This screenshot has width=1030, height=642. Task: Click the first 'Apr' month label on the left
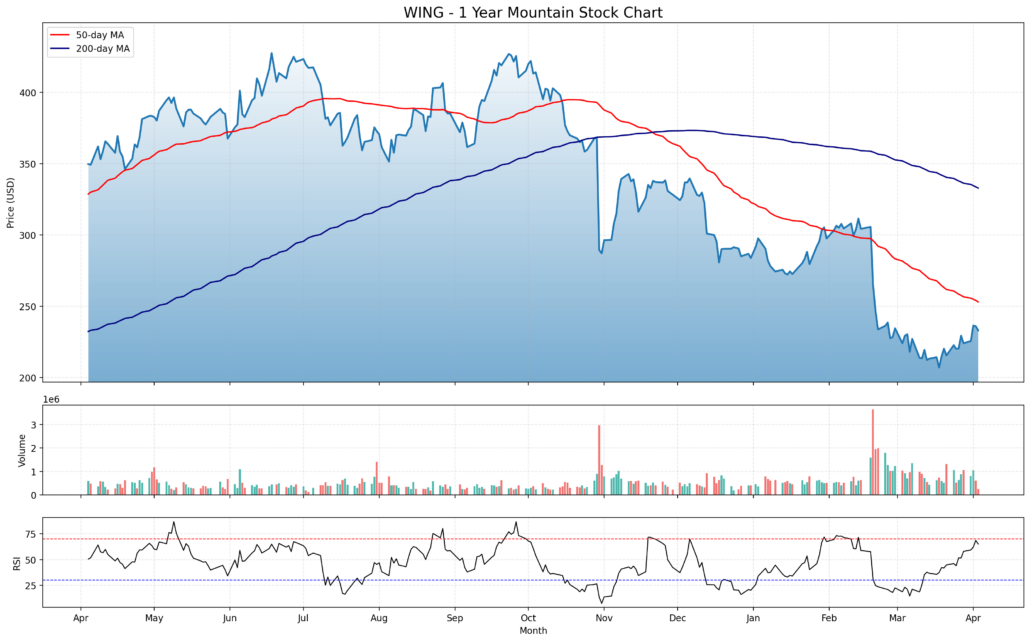[x=81, y=618]
